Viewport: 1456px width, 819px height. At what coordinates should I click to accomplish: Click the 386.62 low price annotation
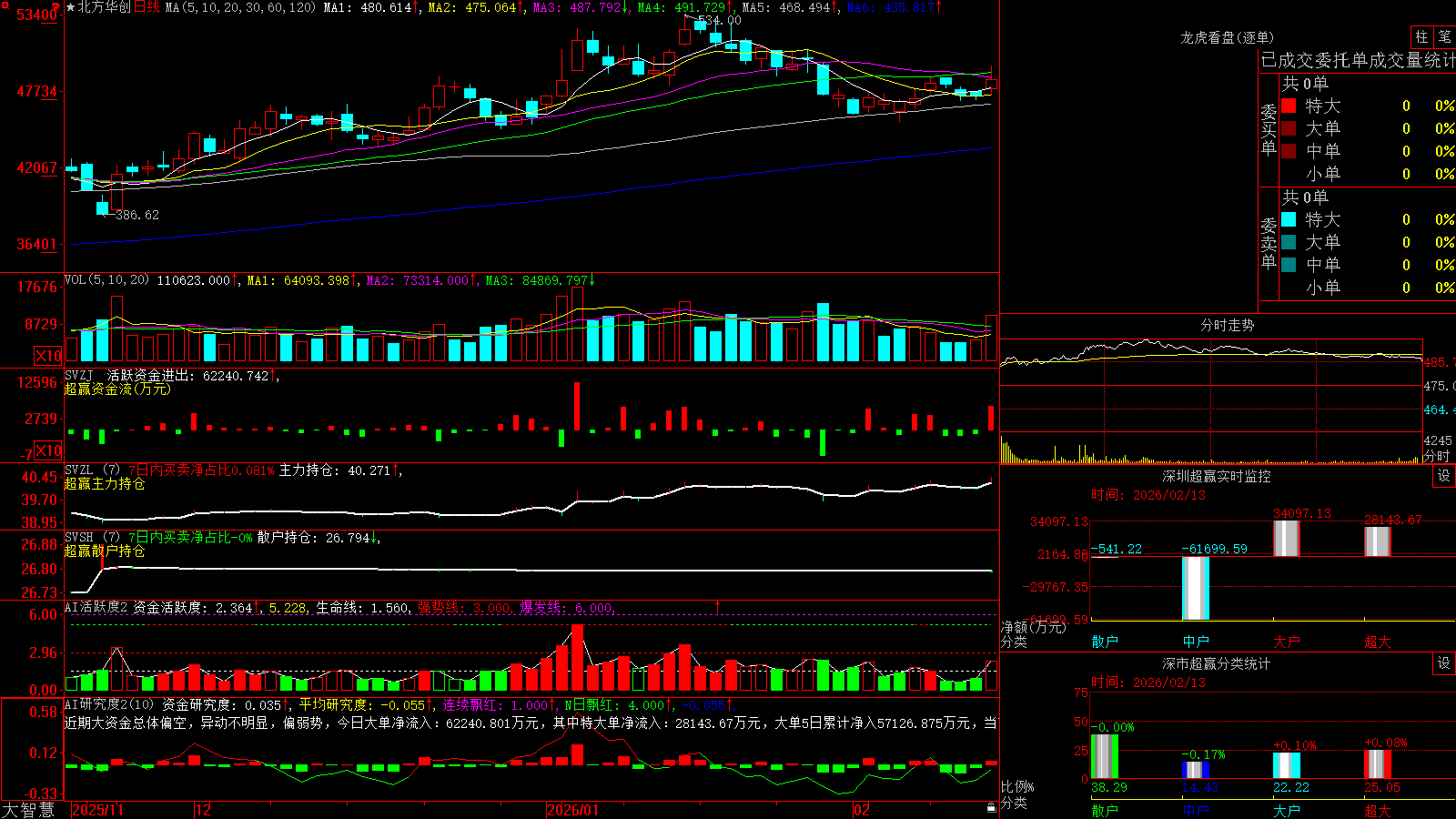(136, 215)
